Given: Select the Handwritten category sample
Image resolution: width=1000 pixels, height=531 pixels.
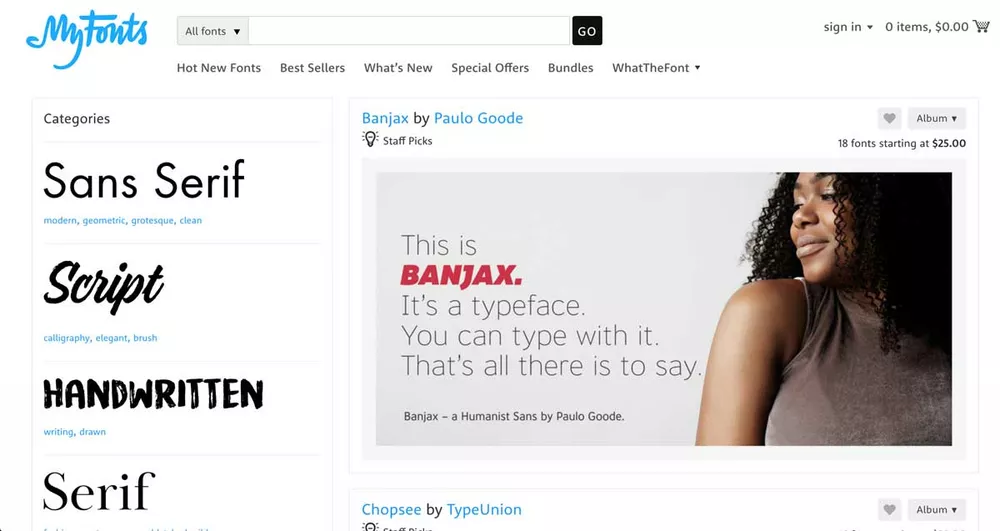Looking at the screenshot, I should 153,393.
